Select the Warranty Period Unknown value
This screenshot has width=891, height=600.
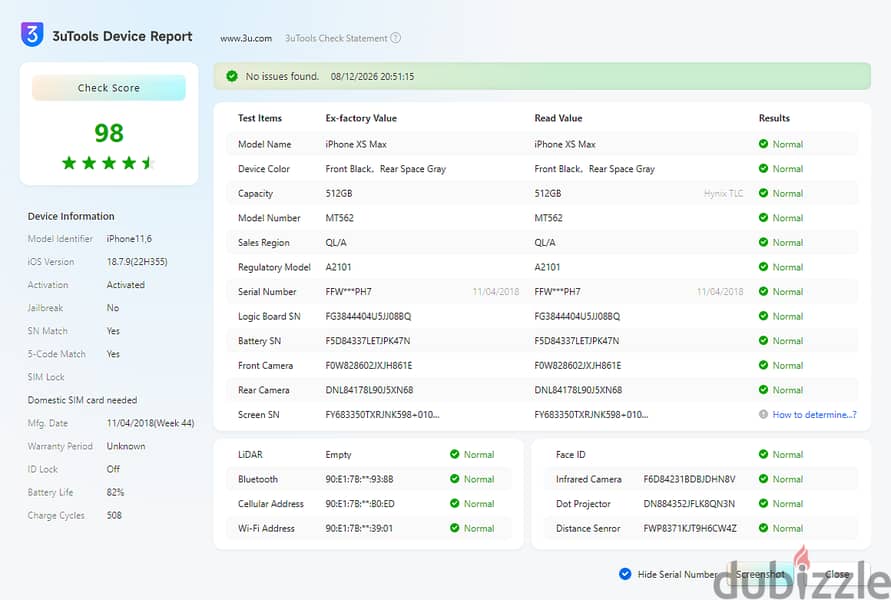point(126,446)
